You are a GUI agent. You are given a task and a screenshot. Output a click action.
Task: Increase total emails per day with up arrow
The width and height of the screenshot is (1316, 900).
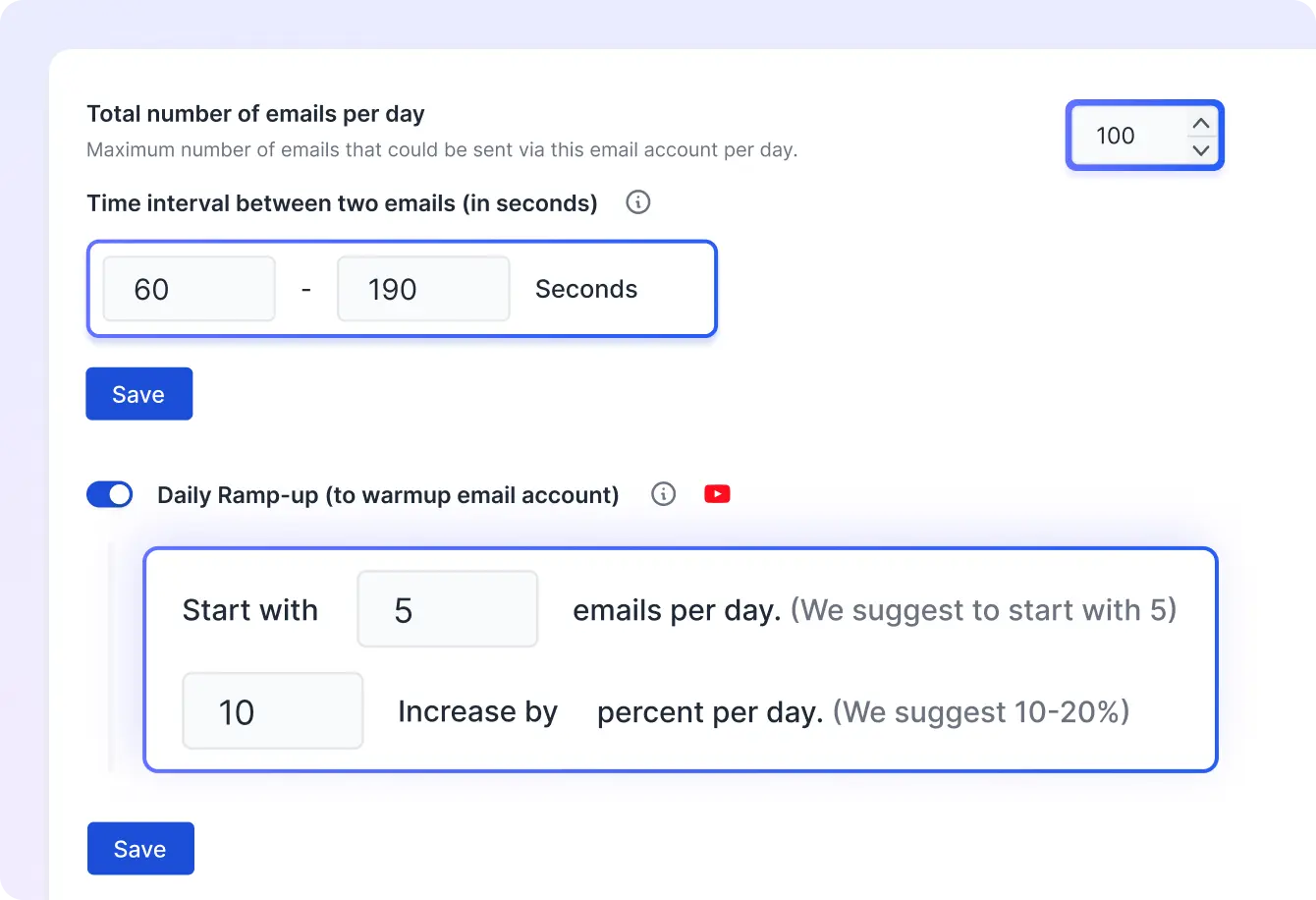tap(1200, 124)
